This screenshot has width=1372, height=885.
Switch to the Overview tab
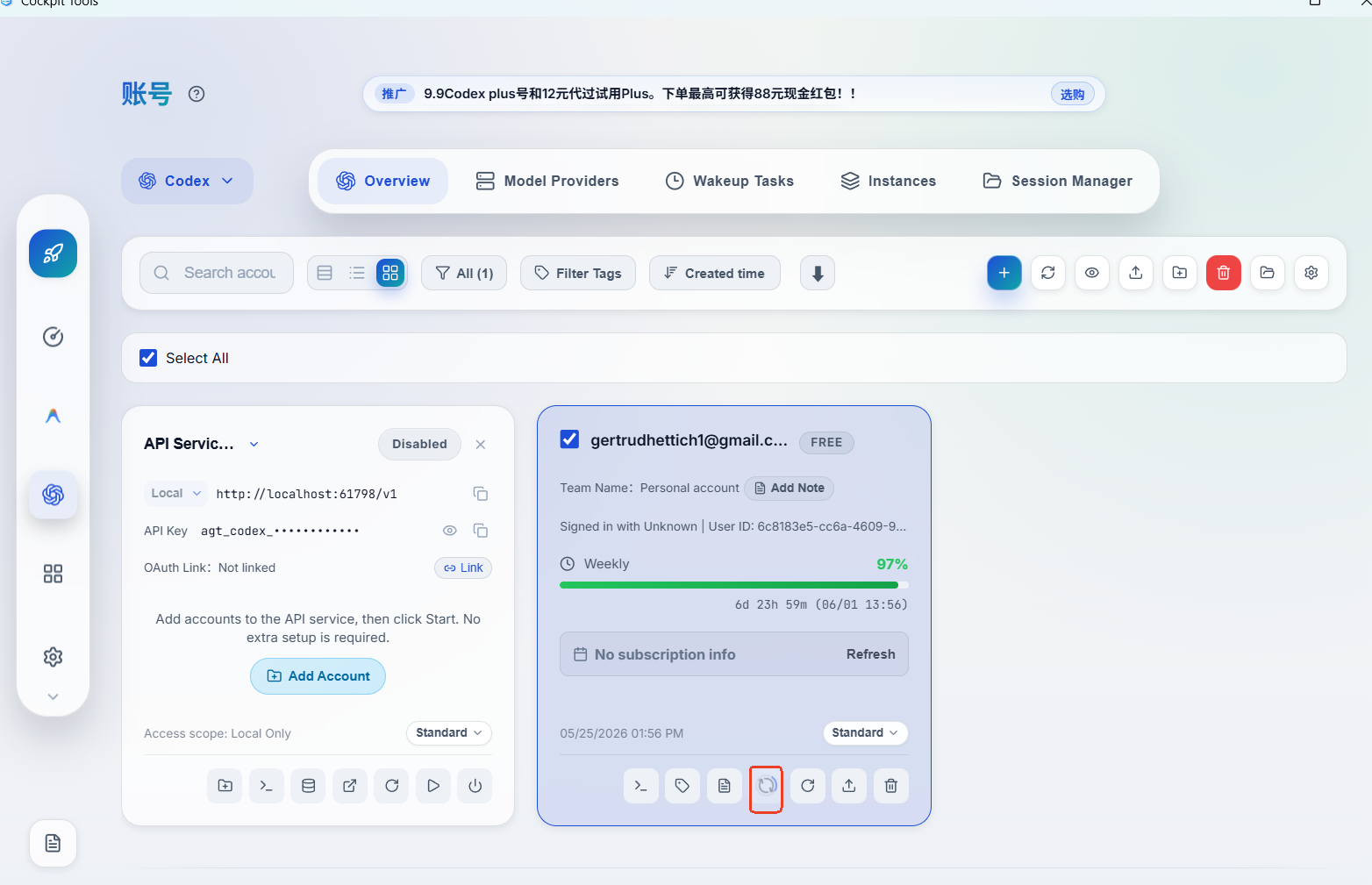[383, 181]
